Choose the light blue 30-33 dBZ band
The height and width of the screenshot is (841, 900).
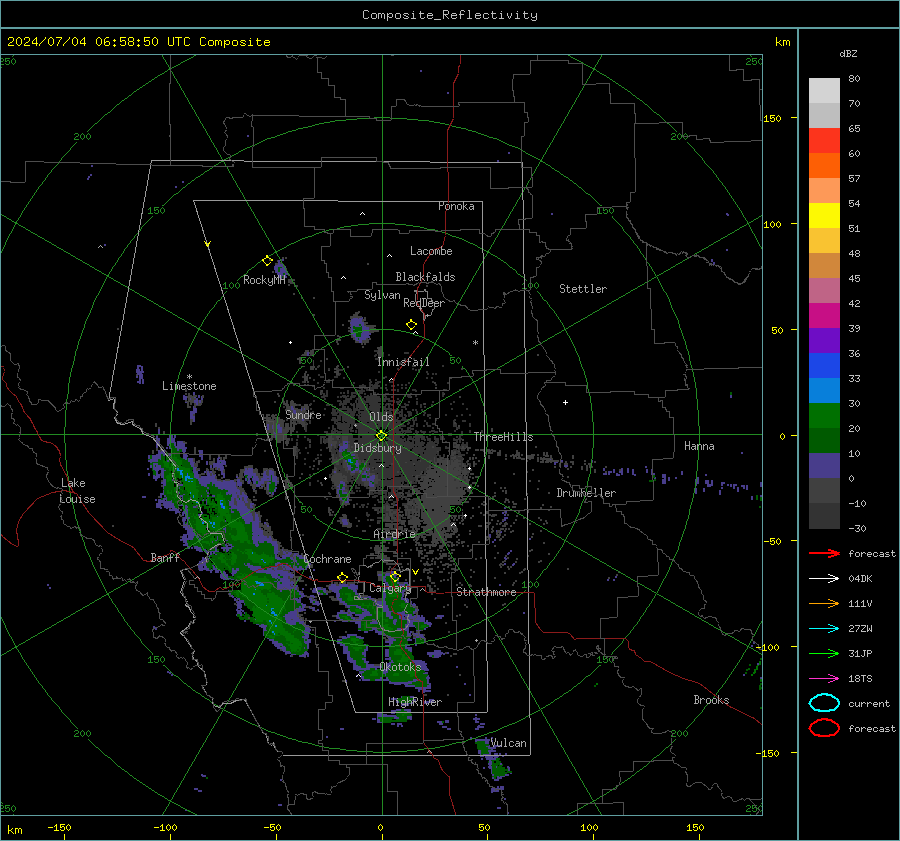click(824, 391)
